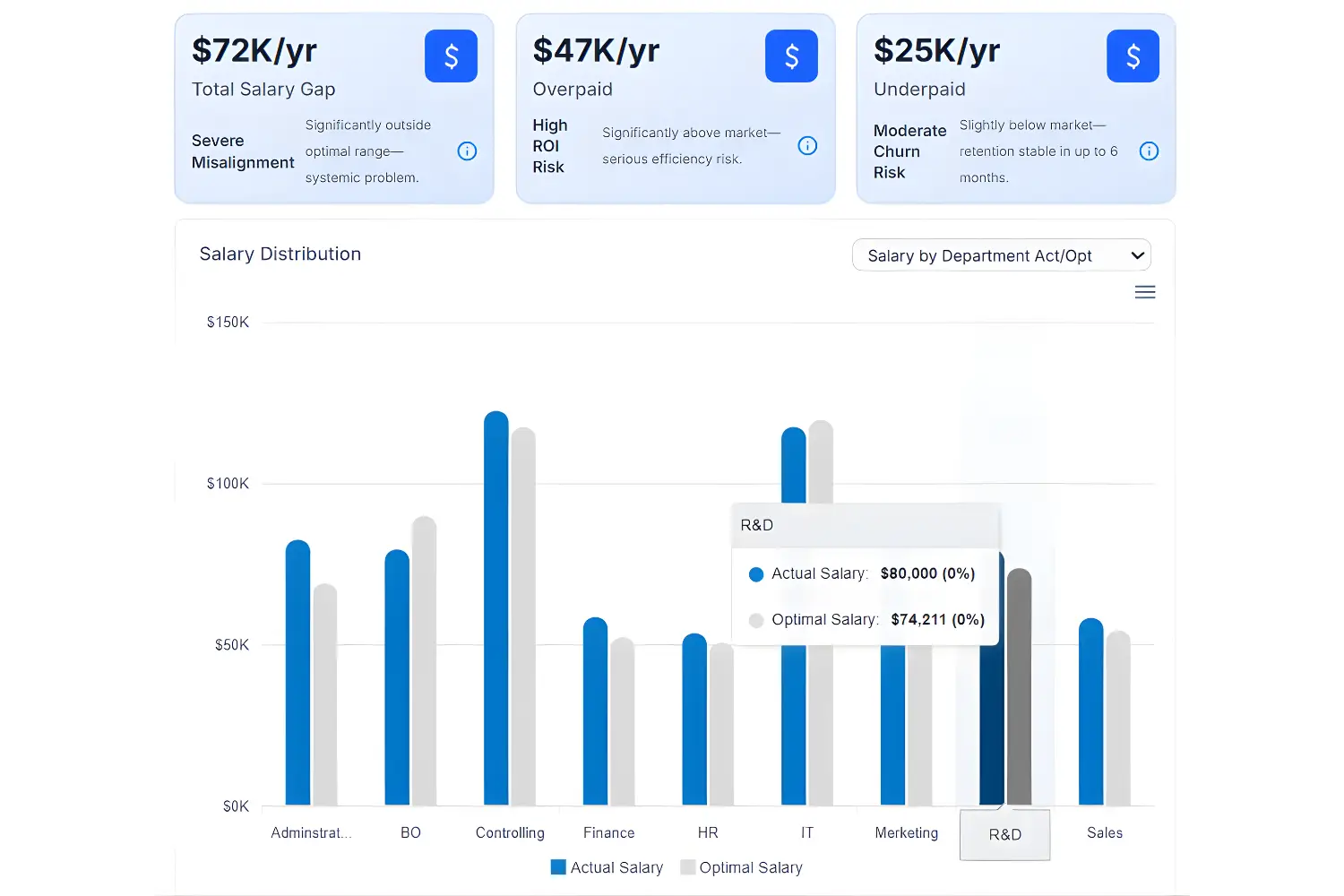This screenshot has width=1344, height=896.
Task: Click the Sales department label
Action: (x=1104, y=833)
